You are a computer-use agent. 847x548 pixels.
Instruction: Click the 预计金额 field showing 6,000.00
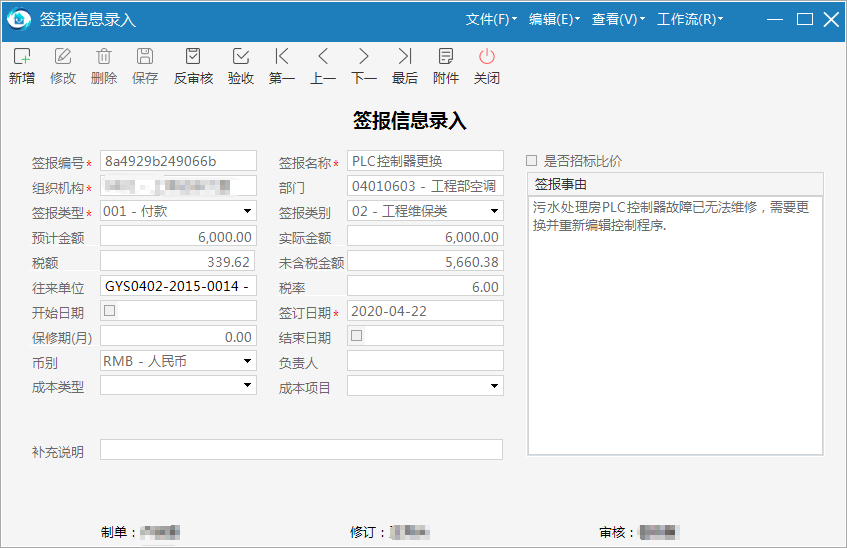click(178, 237)
